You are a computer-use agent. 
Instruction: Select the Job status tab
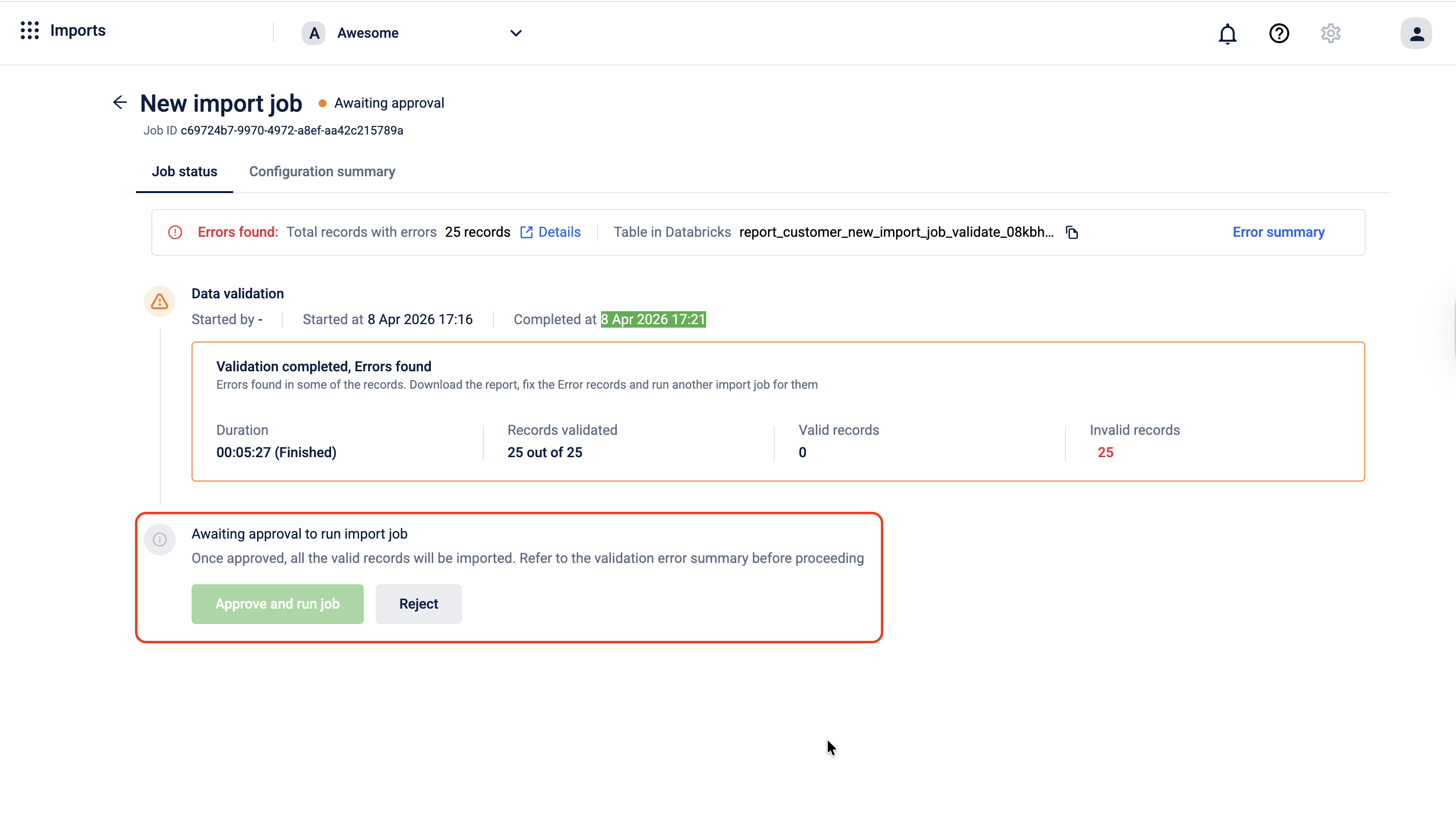(x=184, y=172)
